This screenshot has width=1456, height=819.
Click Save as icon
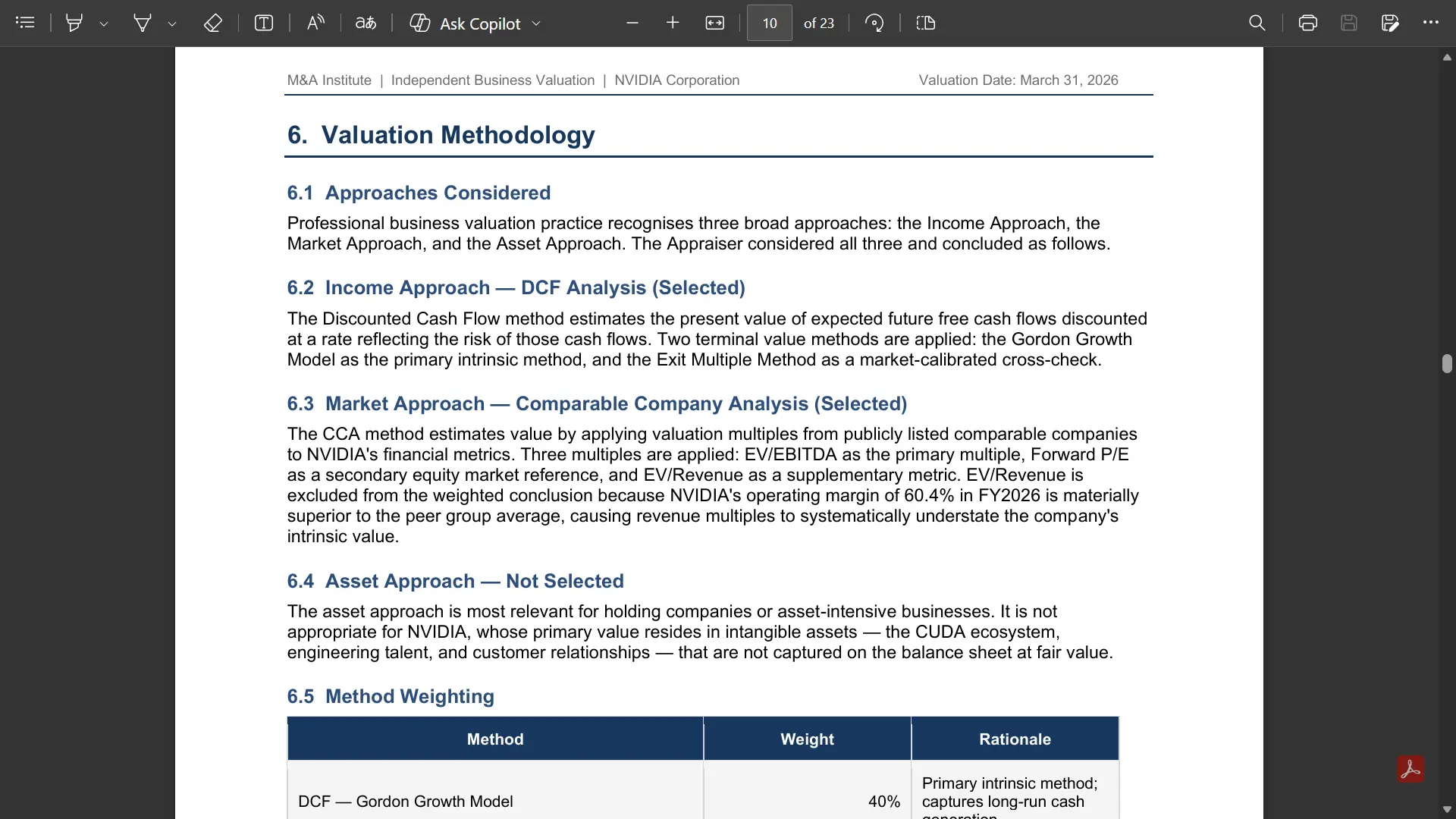coord(1390,23)
